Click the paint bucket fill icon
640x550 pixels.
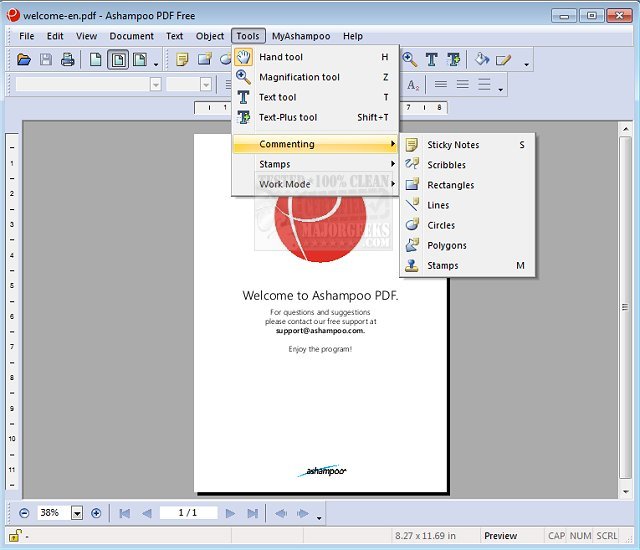pos(482,60)
